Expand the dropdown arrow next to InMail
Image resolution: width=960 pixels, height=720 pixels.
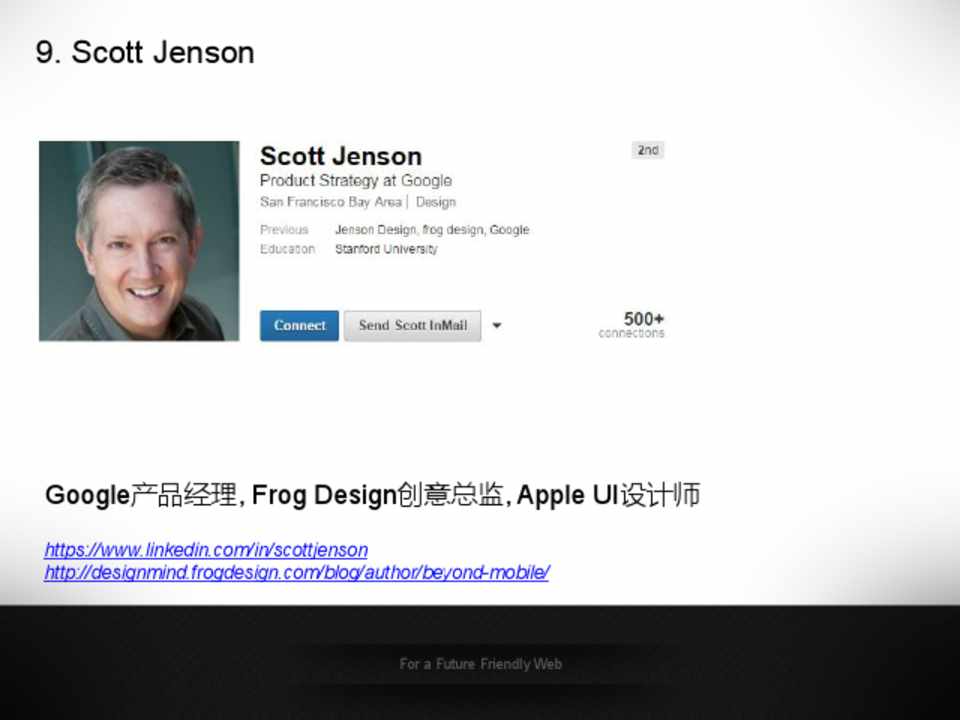pos(497,326)
